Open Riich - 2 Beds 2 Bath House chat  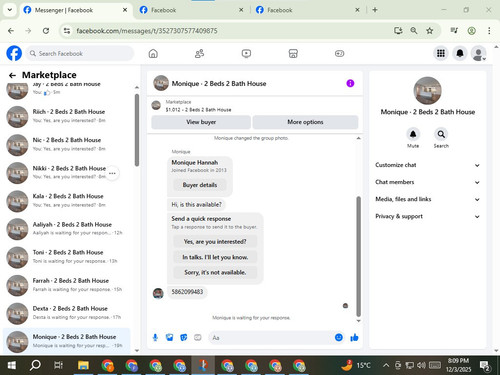(67, 117)
